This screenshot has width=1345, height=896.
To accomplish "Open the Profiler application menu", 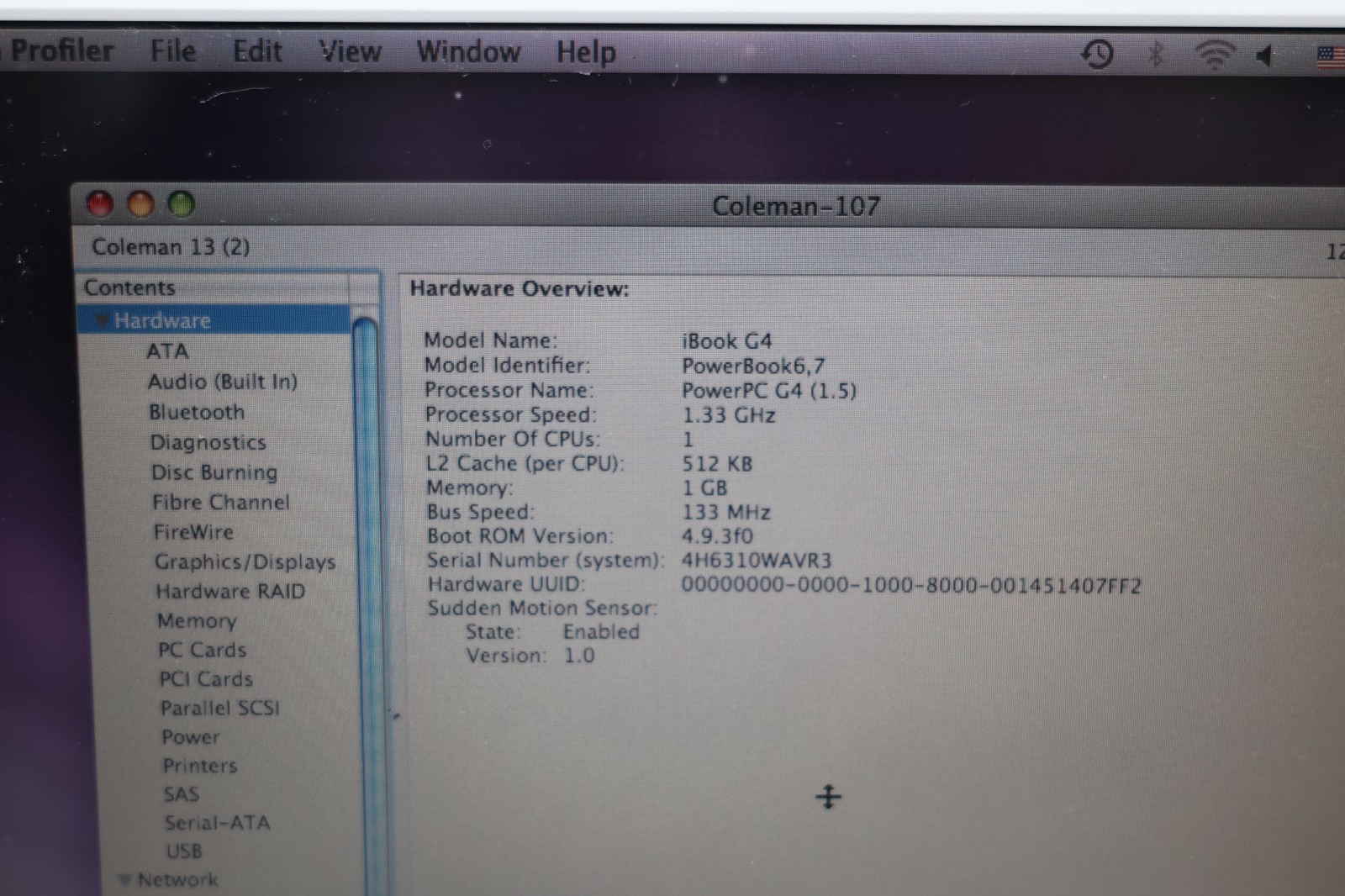I will click(61, 50).
